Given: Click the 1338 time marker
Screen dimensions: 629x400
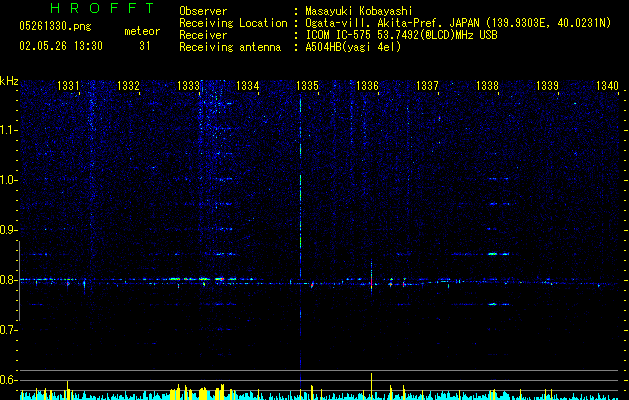Looking at the screenshot, I should [487, 86].
